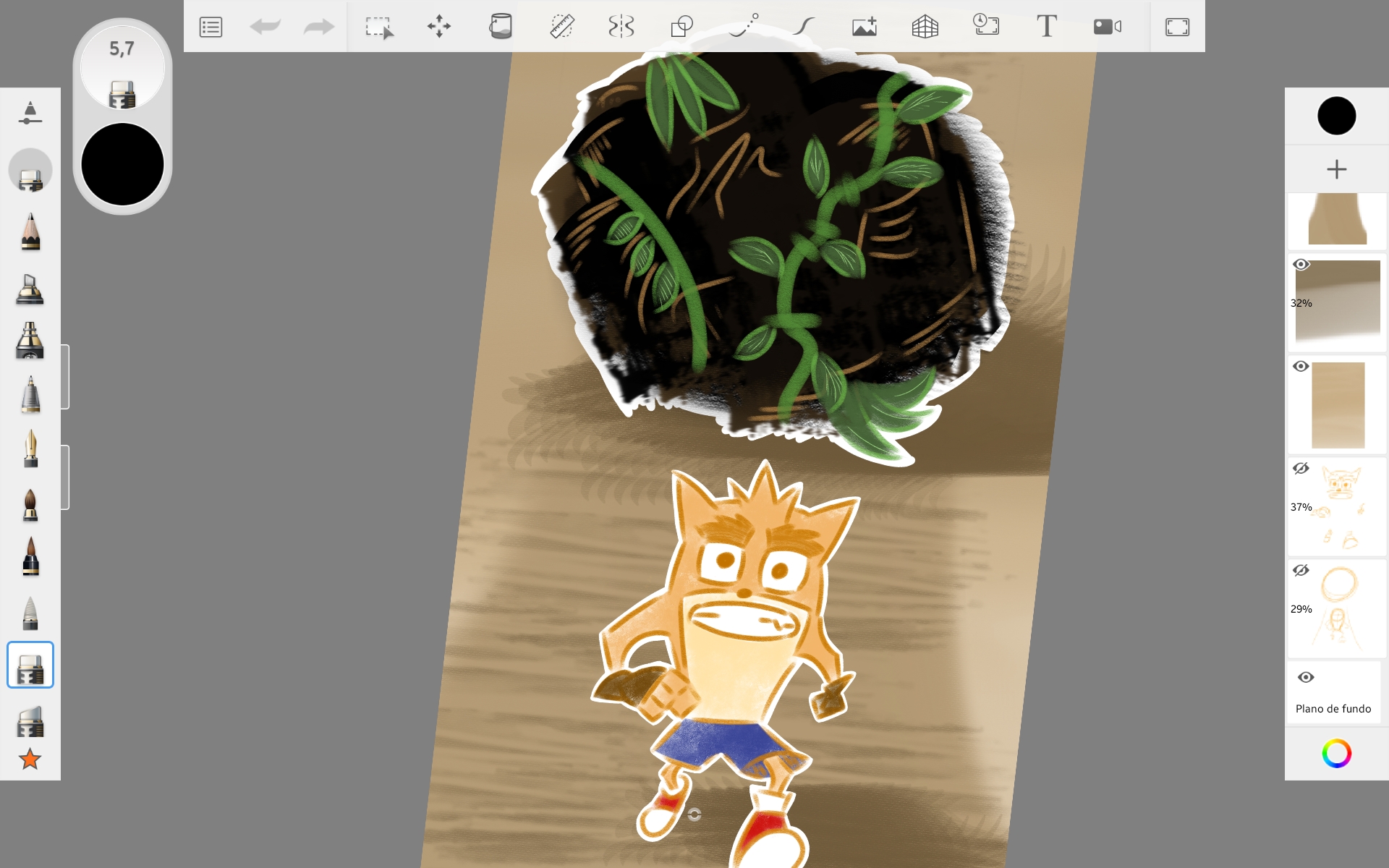The width and height of the screenshot is (1389, 868).
Task: Open the rainbow color wheel picker
Action: tap(1336, 754)
